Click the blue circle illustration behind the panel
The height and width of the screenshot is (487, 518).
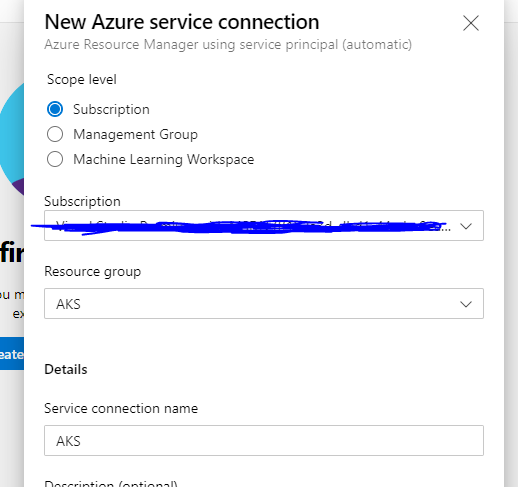point(12,137)
